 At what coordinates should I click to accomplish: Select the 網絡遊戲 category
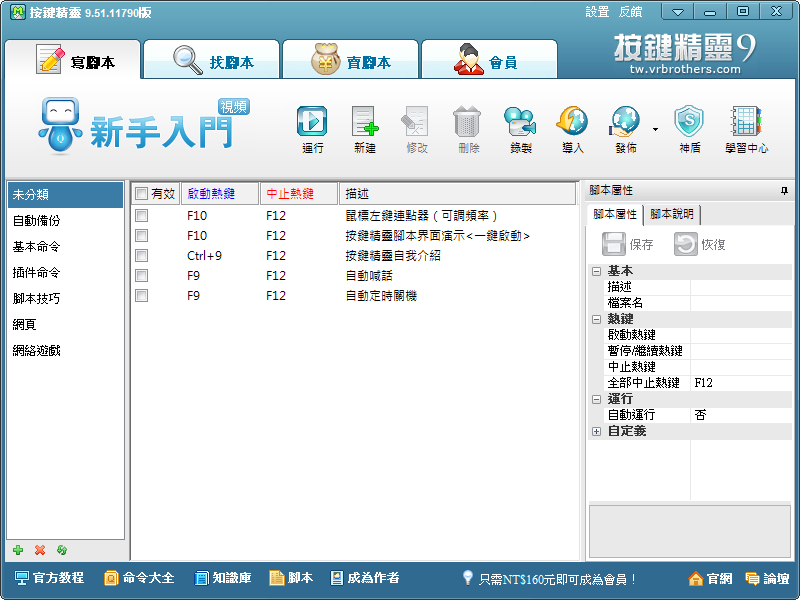[x=65, y=351]
